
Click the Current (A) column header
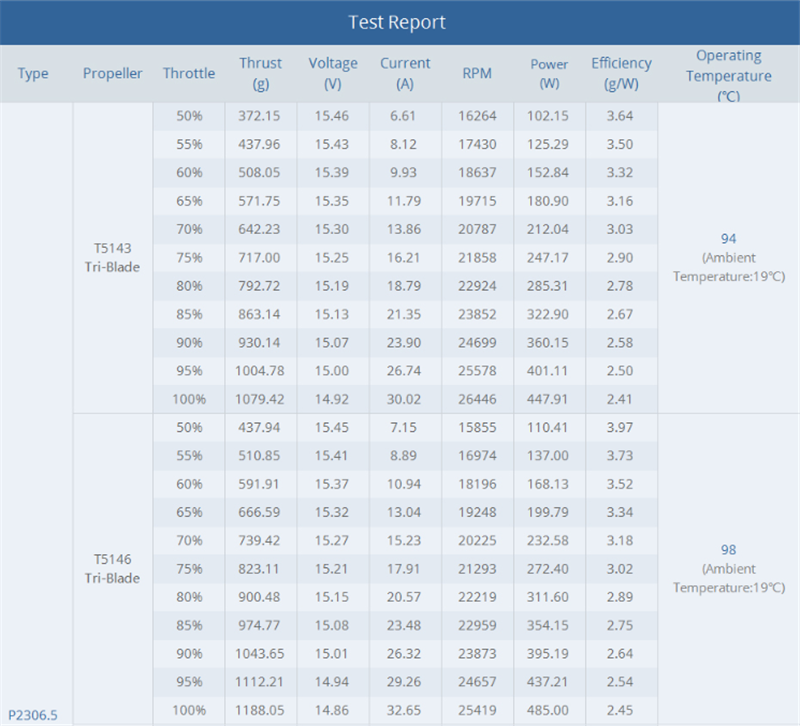[x=405, y=73]
